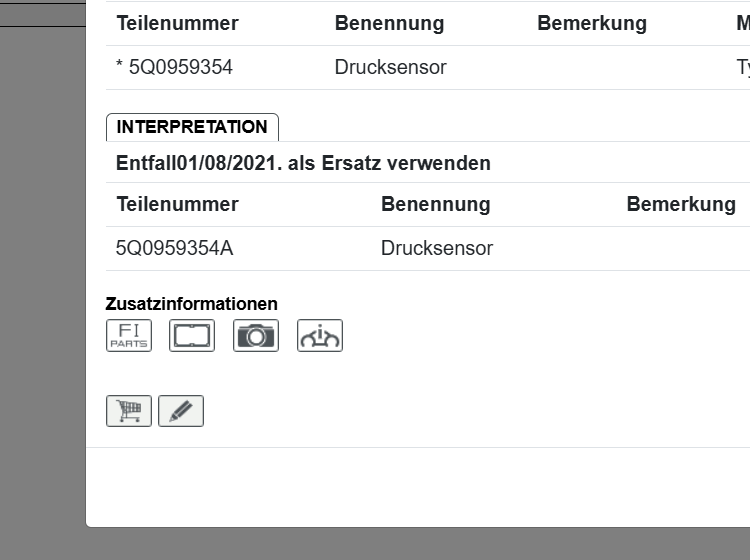
Task: Click upper table Bemerkung header
Action: tap(592, 23)
